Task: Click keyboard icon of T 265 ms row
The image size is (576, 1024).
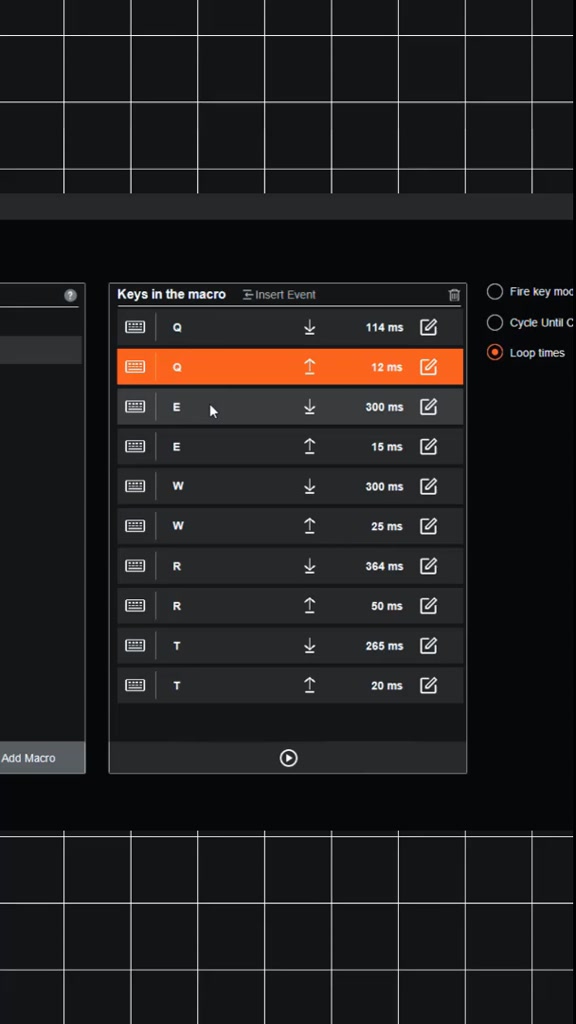Action: click(x=135, y=646)
